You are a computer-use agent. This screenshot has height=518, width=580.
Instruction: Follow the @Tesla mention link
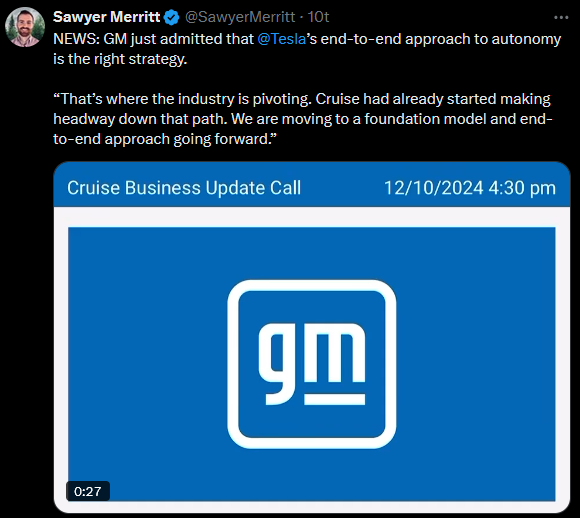coord(281,39)
